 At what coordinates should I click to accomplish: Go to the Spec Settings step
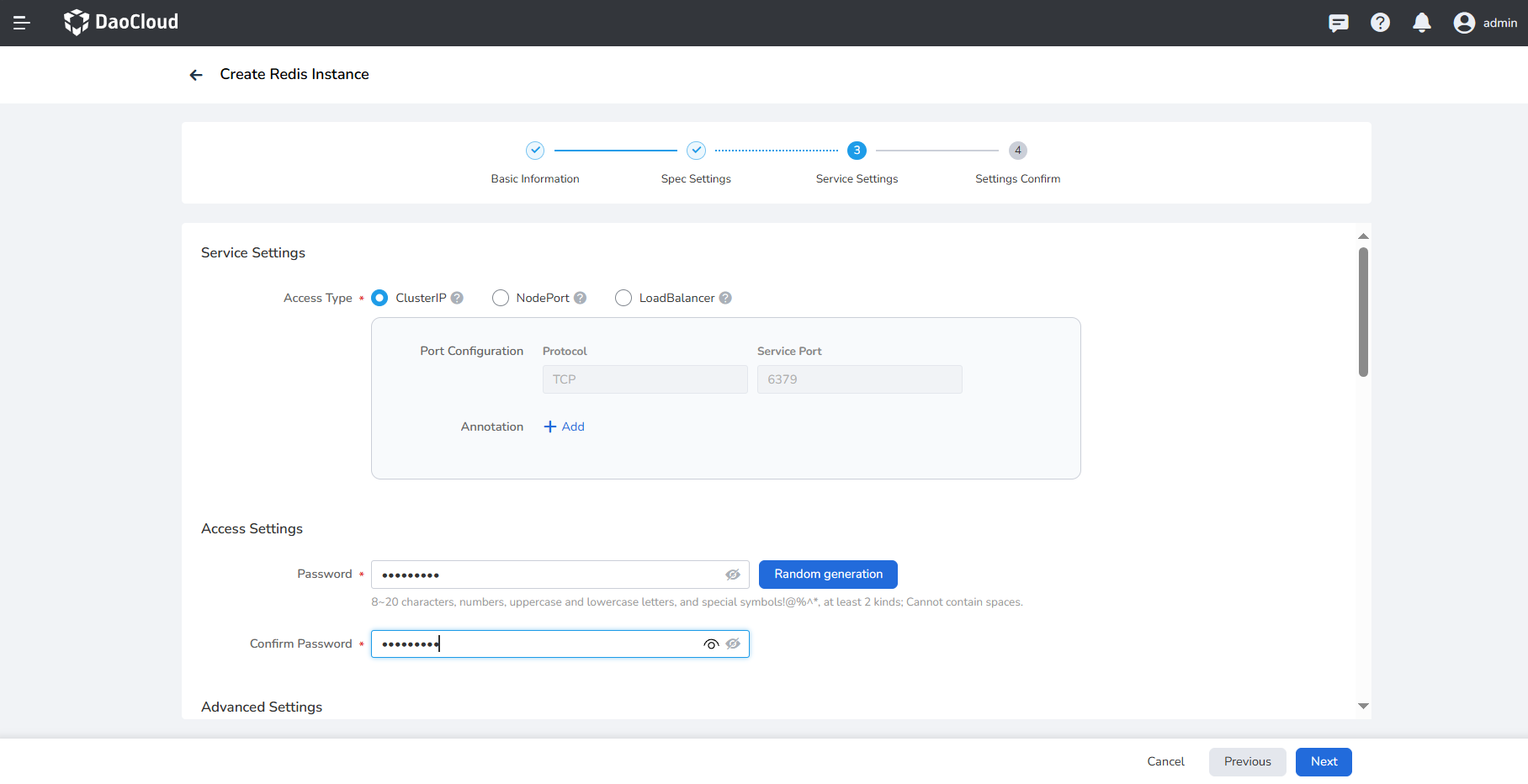coord(696,151)
